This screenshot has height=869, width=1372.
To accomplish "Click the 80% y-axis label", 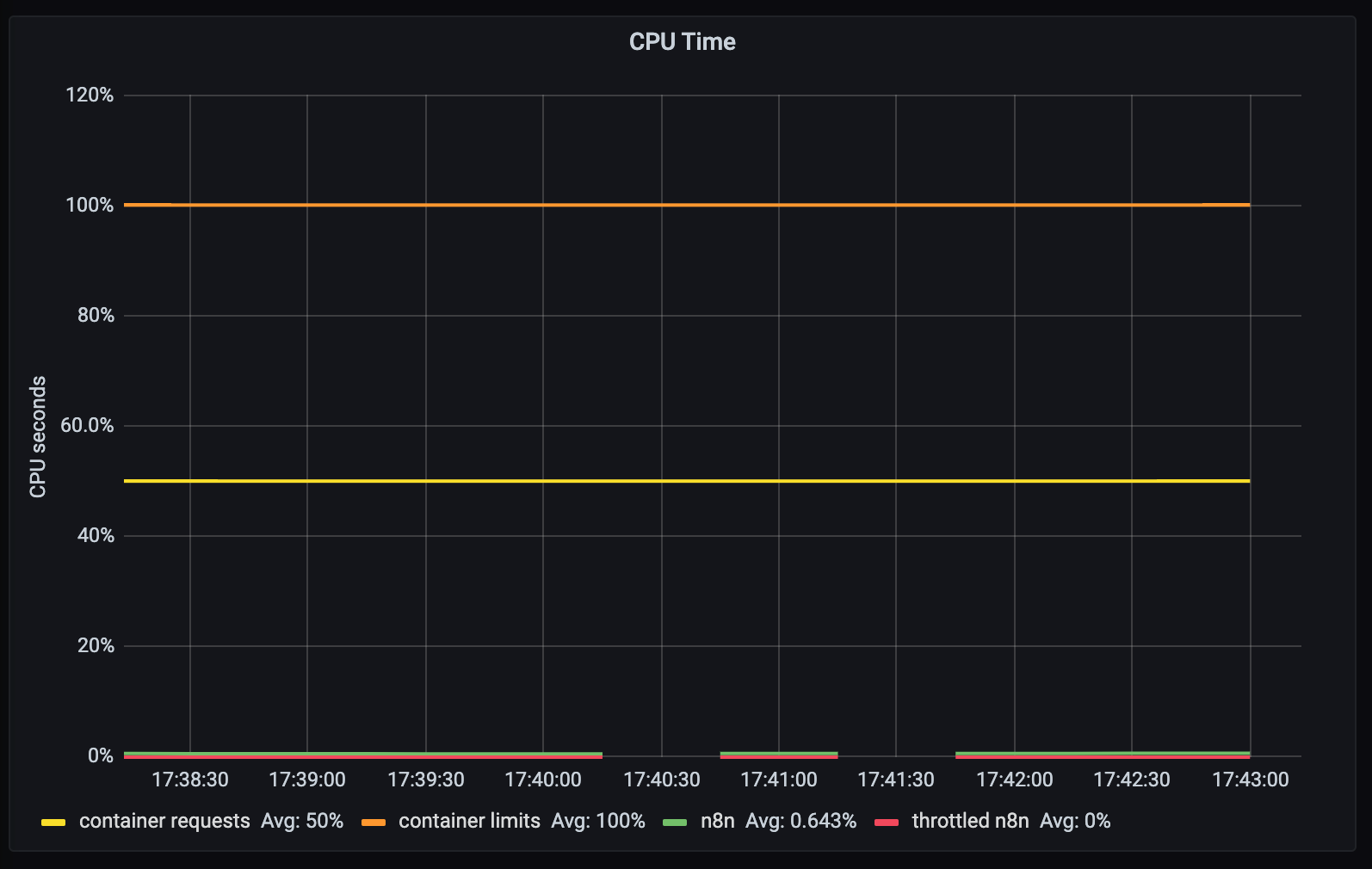I will pyautogui.click(x=96, y=315).
